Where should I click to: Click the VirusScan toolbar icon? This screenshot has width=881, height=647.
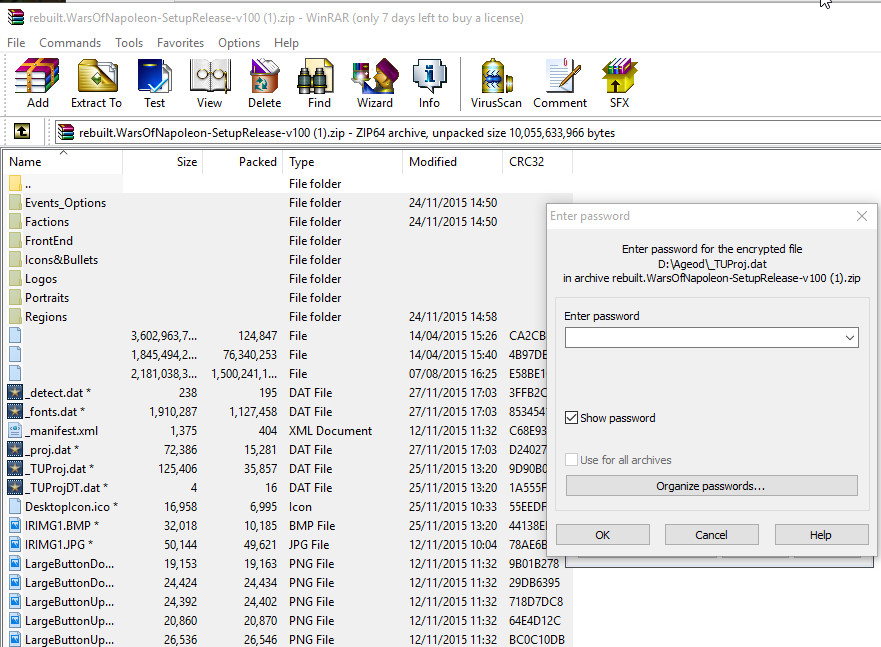496,83
